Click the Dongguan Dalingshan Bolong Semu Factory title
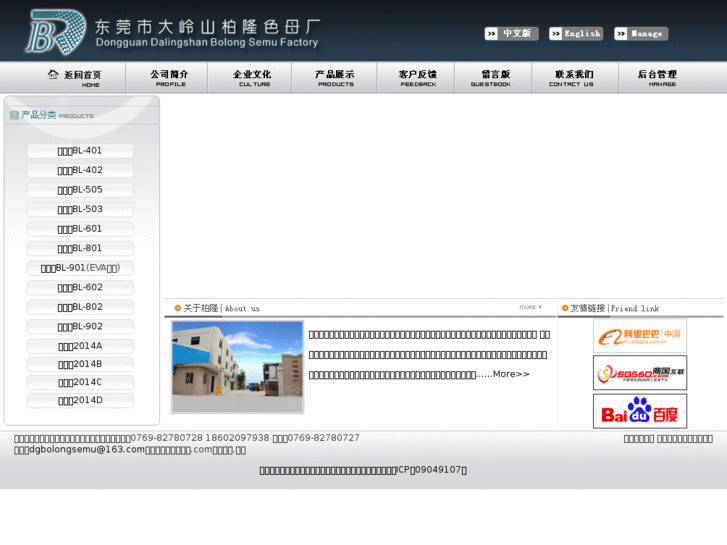This screenshot has width=727, height=545. click(x=207, y=42)
